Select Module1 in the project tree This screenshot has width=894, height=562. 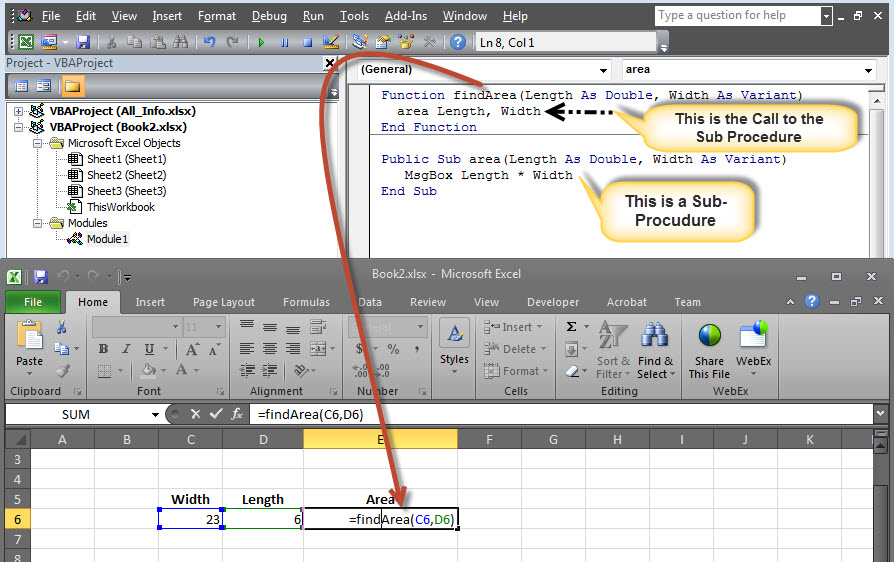[x=106, y=239]
